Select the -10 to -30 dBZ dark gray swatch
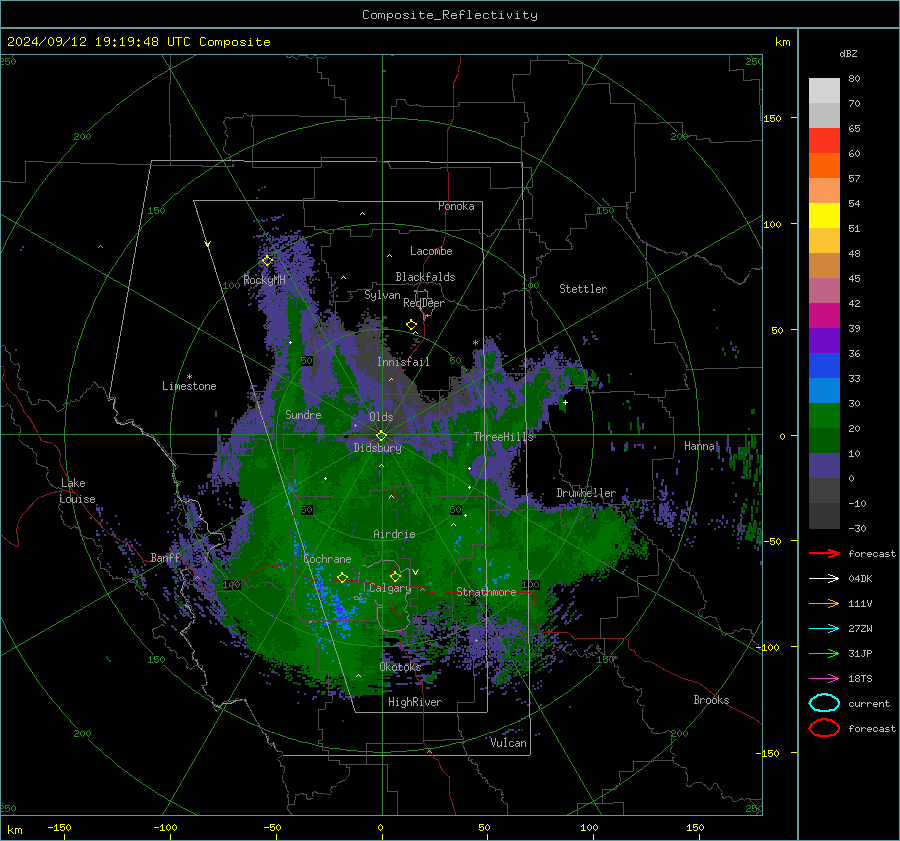 coord(824,516)
